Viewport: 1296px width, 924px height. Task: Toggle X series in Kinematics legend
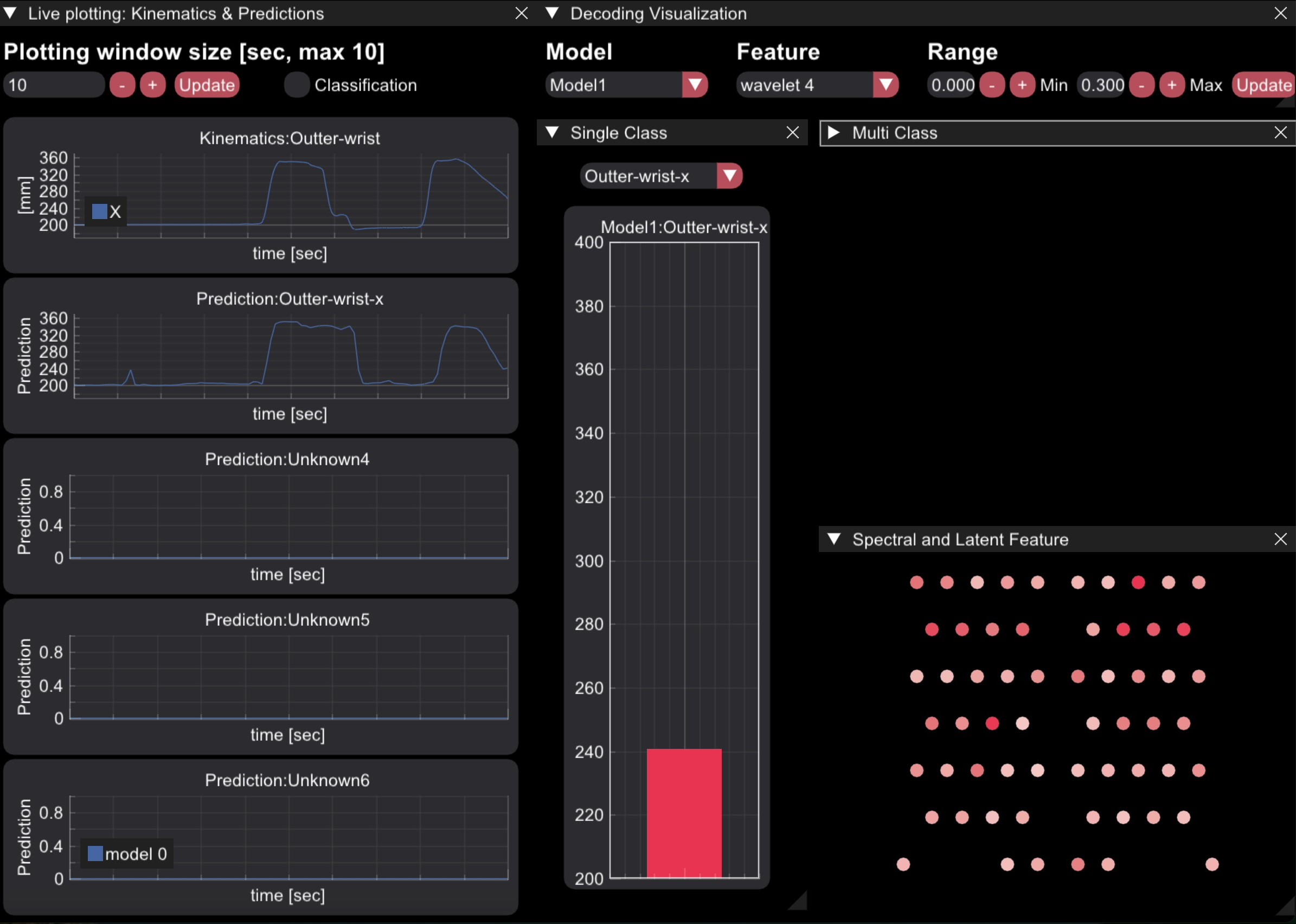[100, 211]
